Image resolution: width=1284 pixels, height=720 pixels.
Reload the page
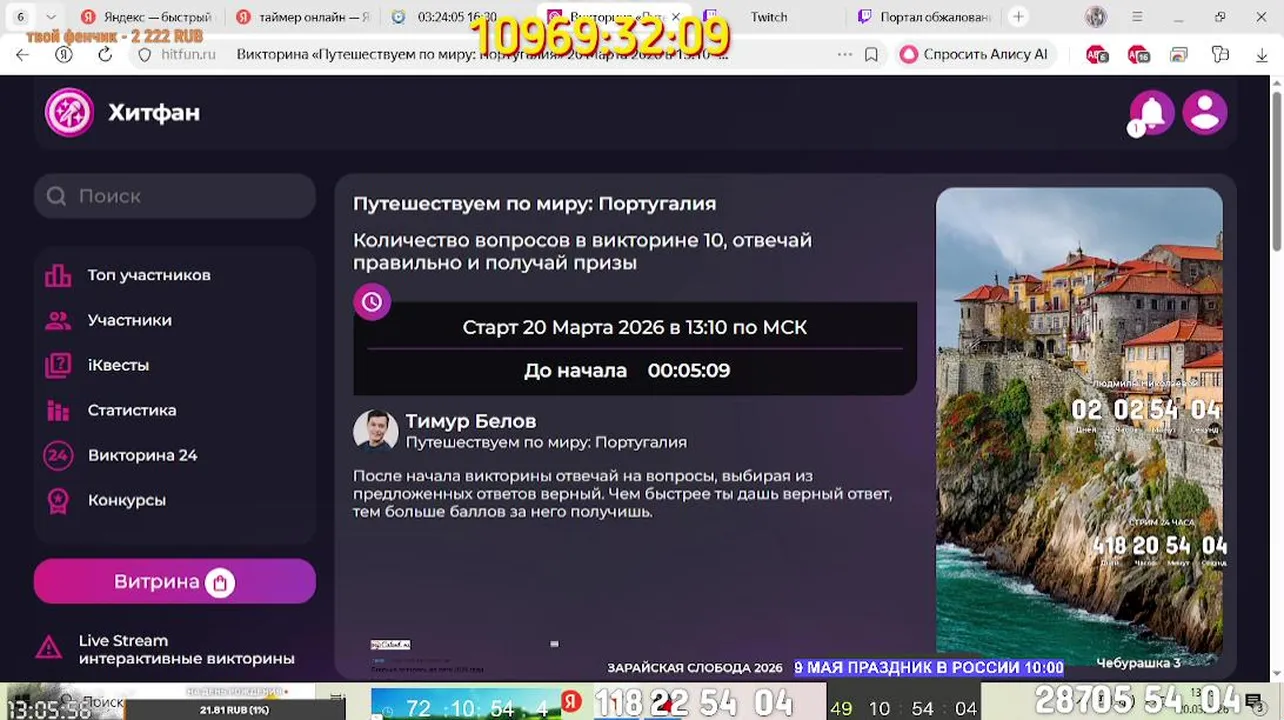pos(105,54)
